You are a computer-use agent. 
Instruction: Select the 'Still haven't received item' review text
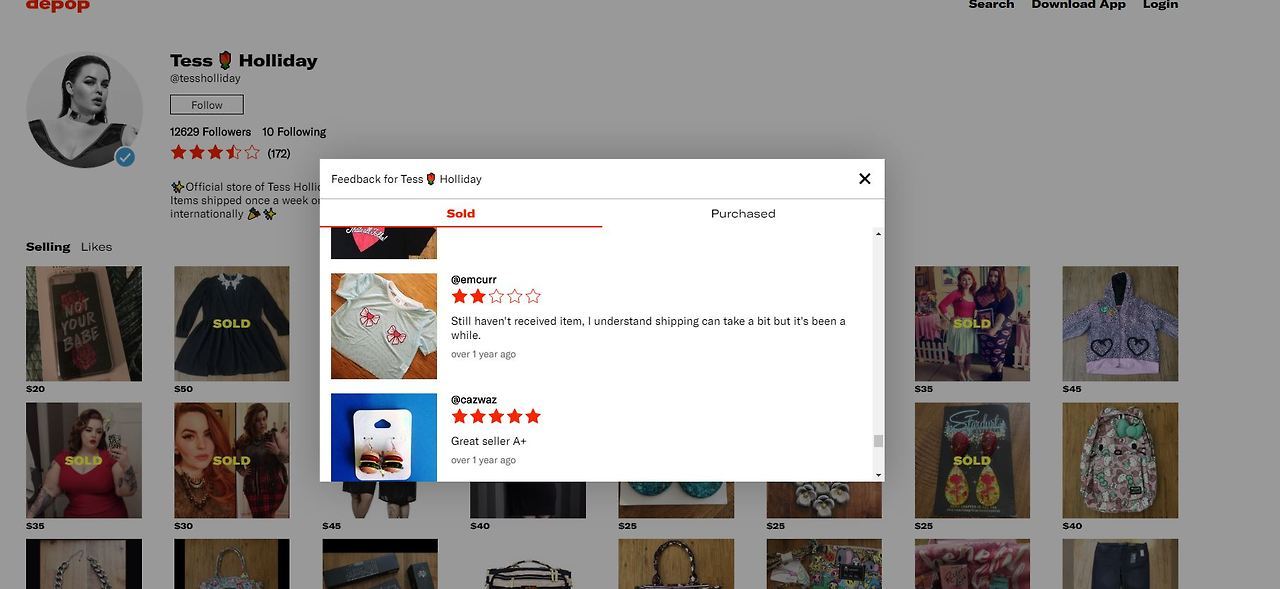648,328
